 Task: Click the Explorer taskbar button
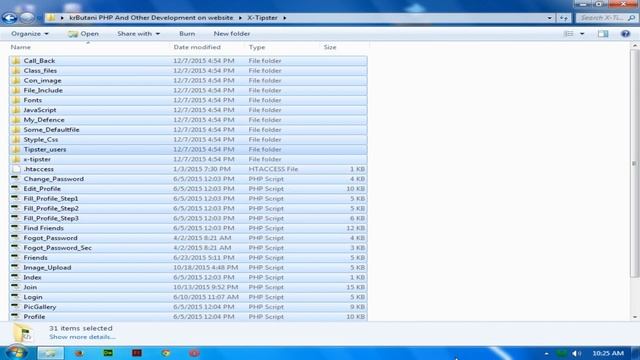(51, 353)
